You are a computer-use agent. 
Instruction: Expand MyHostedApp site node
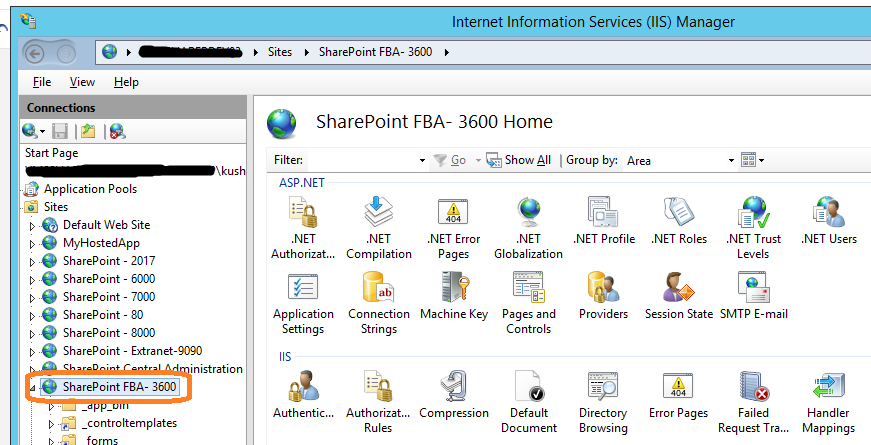click(x=32, y=244)
